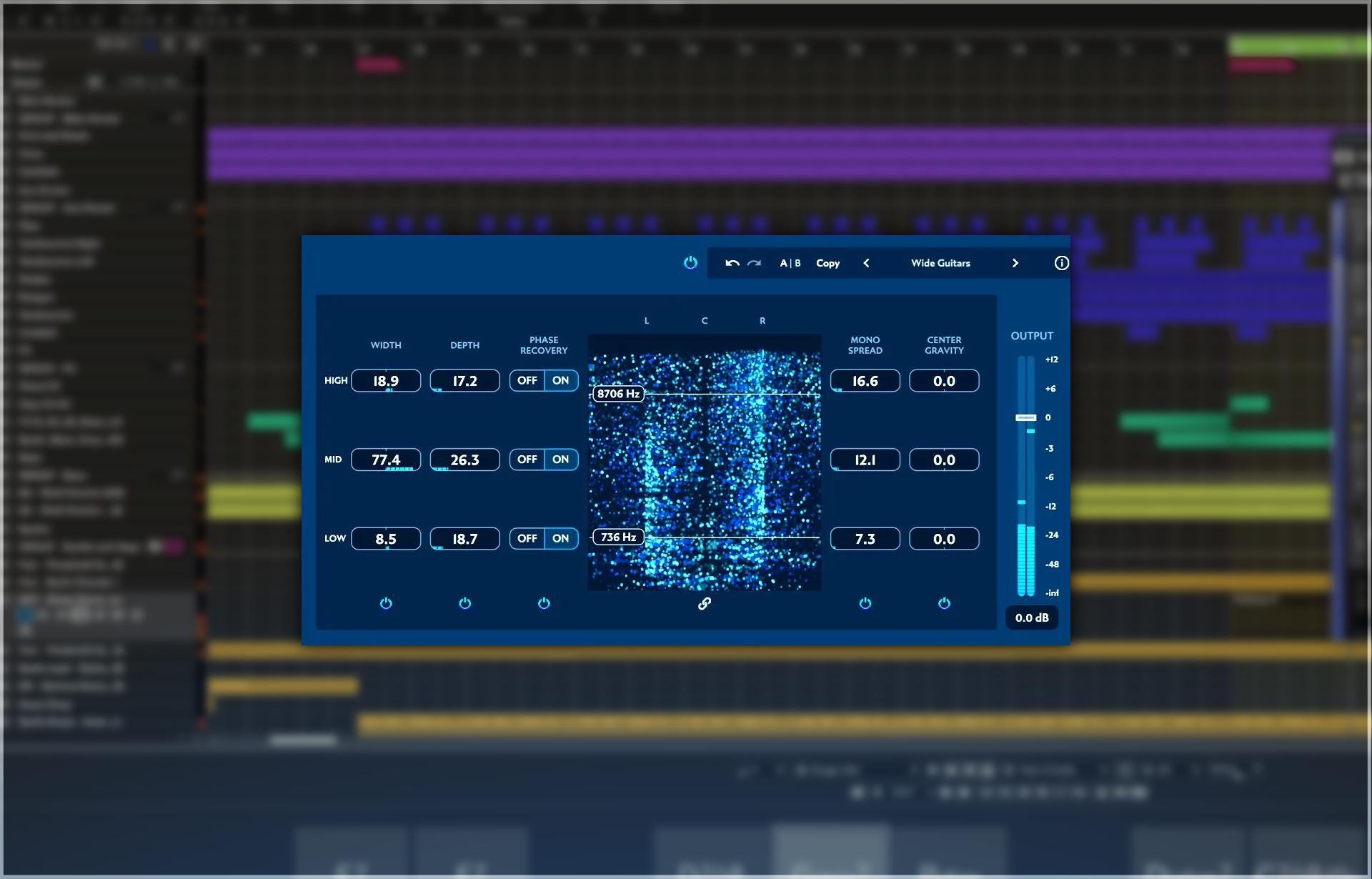Open the plugin info panel
This screenshot has width=1372, height=879.
click(x=1061, y=263)
